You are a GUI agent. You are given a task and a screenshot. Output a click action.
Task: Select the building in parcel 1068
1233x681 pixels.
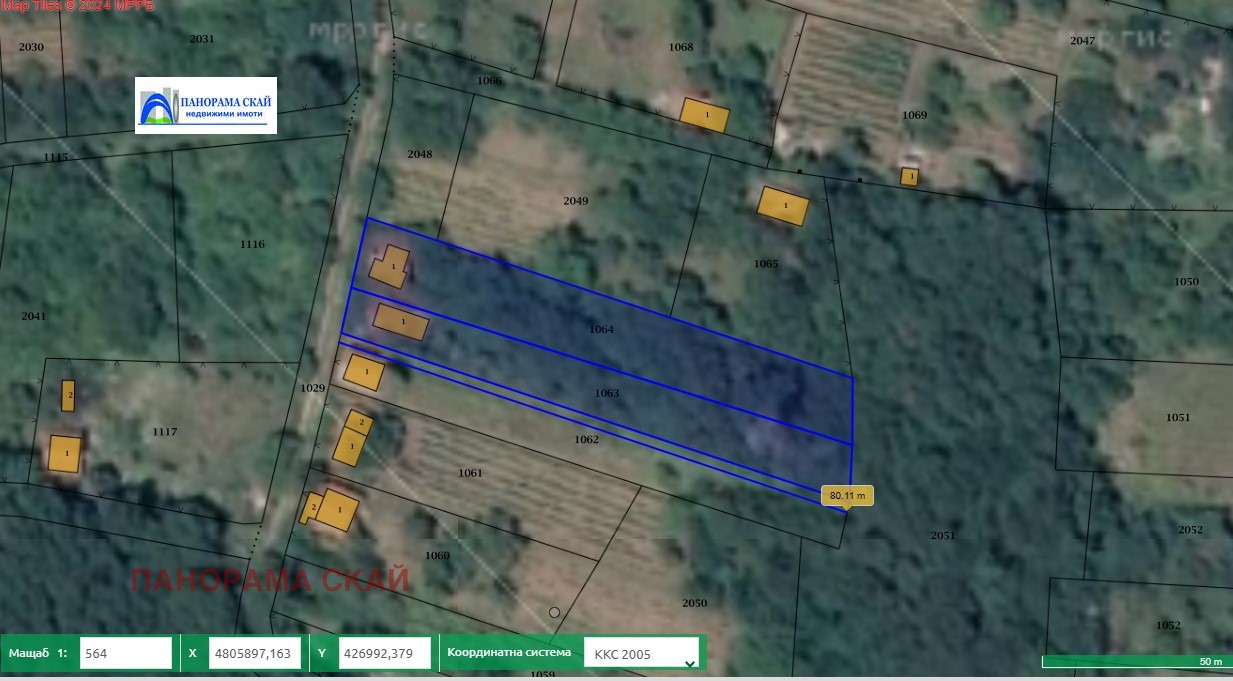(705, 115)
